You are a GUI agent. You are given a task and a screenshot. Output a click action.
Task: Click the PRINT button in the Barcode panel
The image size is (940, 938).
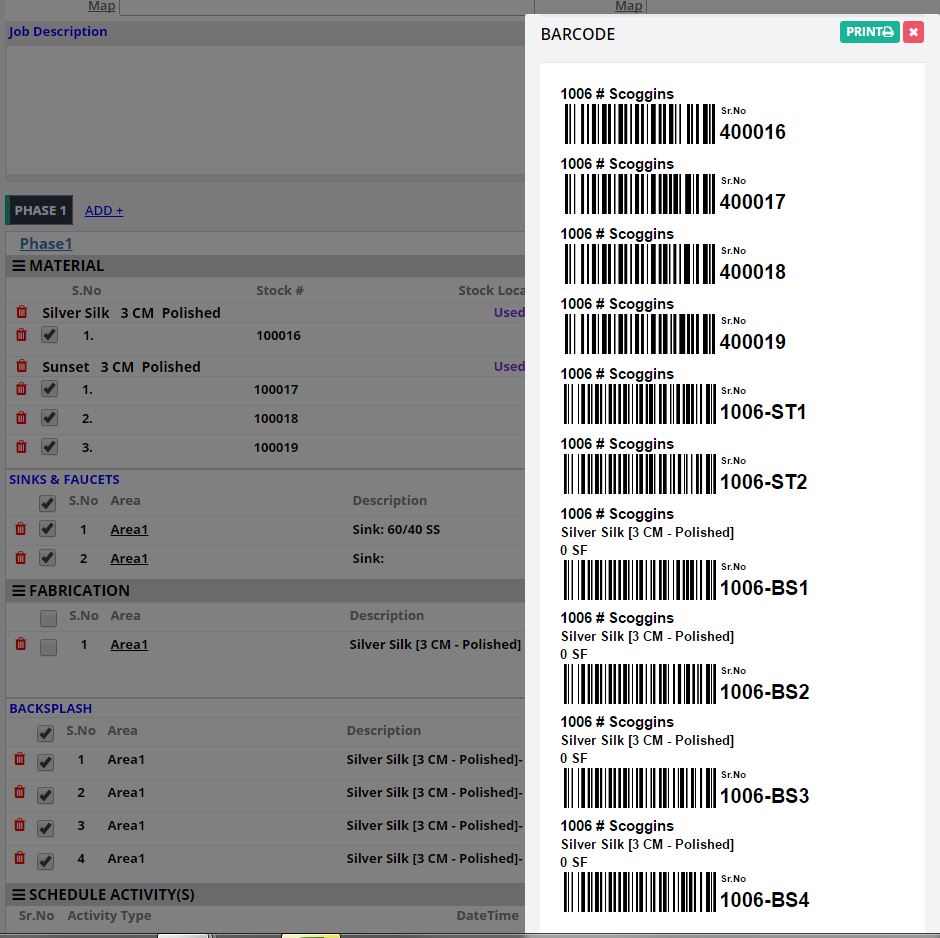[x=869, y=32]
